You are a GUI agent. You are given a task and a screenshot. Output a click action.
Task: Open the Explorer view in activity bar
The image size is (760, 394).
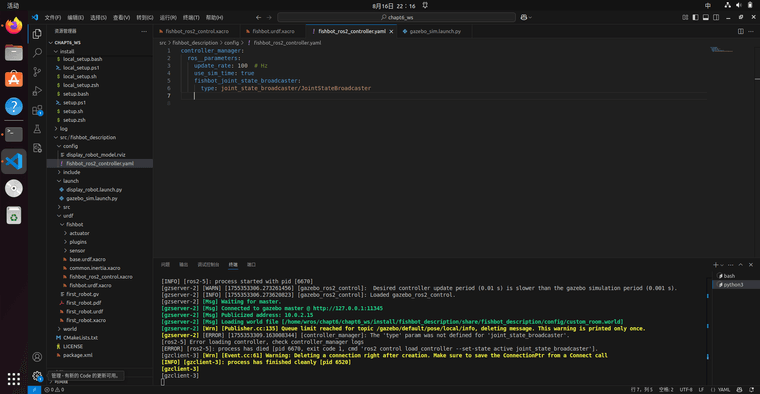tap(37, 33)
